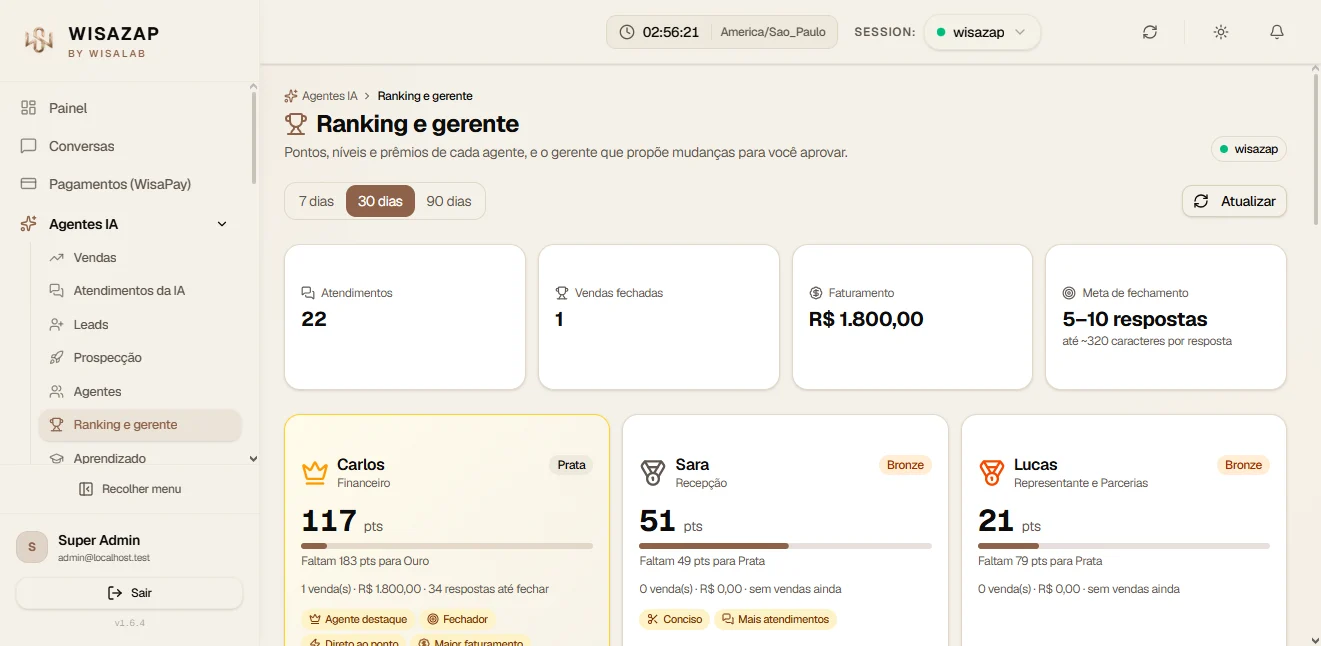1321x646 pixels.
Task: Click Carlos's Prata level badge
Action: tap(571, 465)
